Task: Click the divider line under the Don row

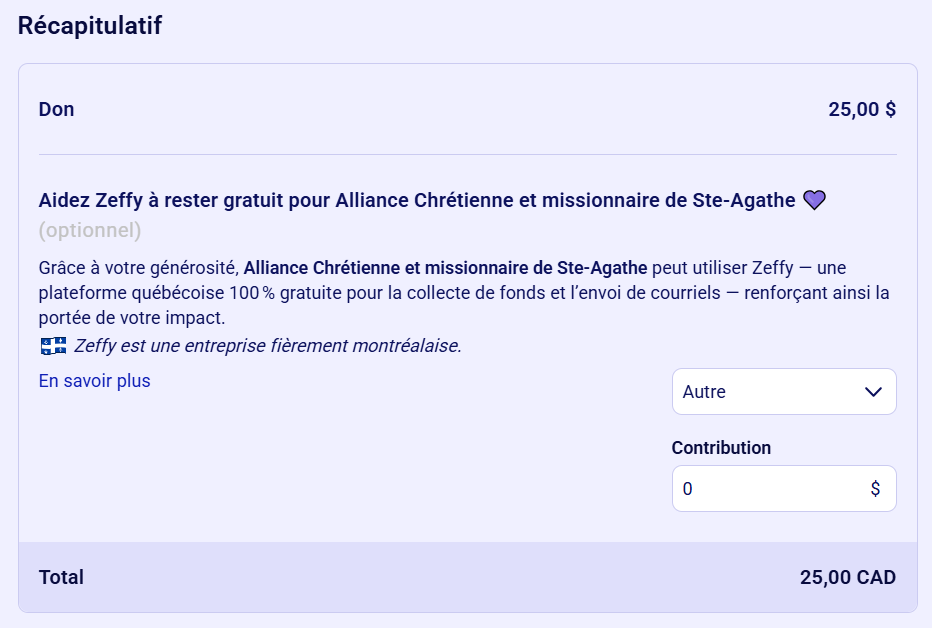Action: 467,155
